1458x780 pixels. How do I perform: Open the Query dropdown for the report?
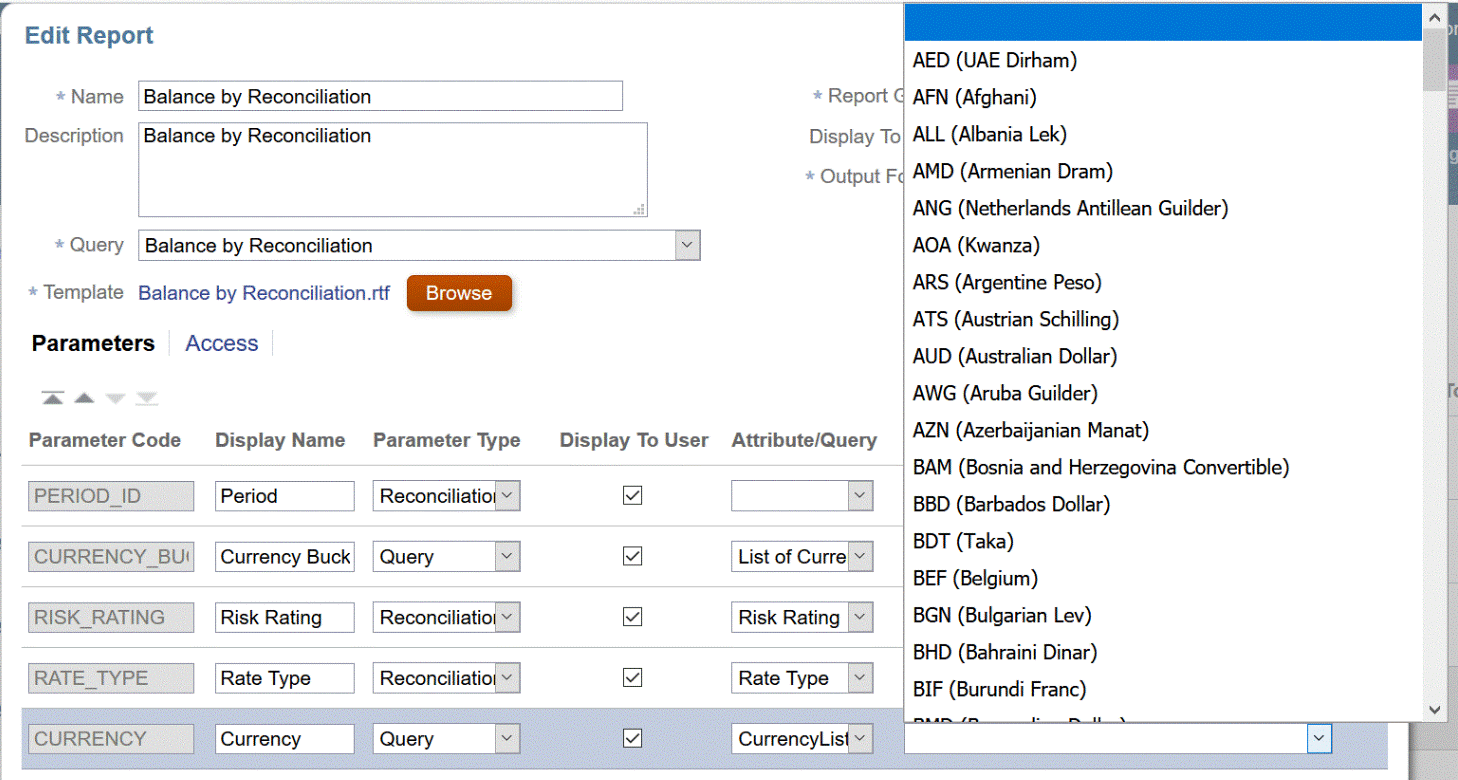[x=686, y=245]
